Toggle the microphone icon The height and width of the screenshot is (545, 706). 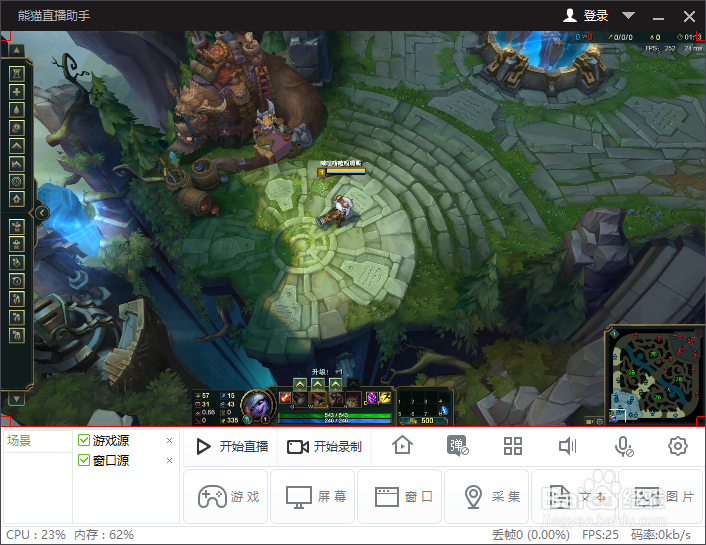click(x=624, y=446)
